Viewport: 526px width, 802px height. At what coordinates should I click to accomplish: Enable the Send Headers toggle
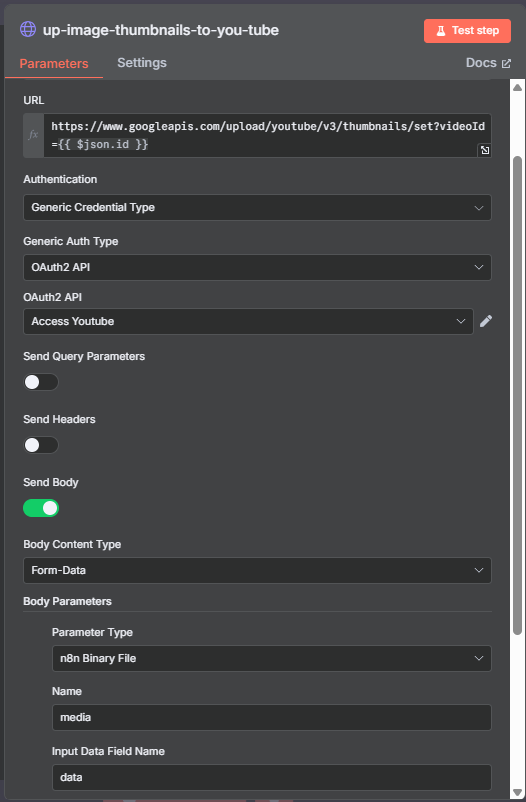click(x=41, y=445)
